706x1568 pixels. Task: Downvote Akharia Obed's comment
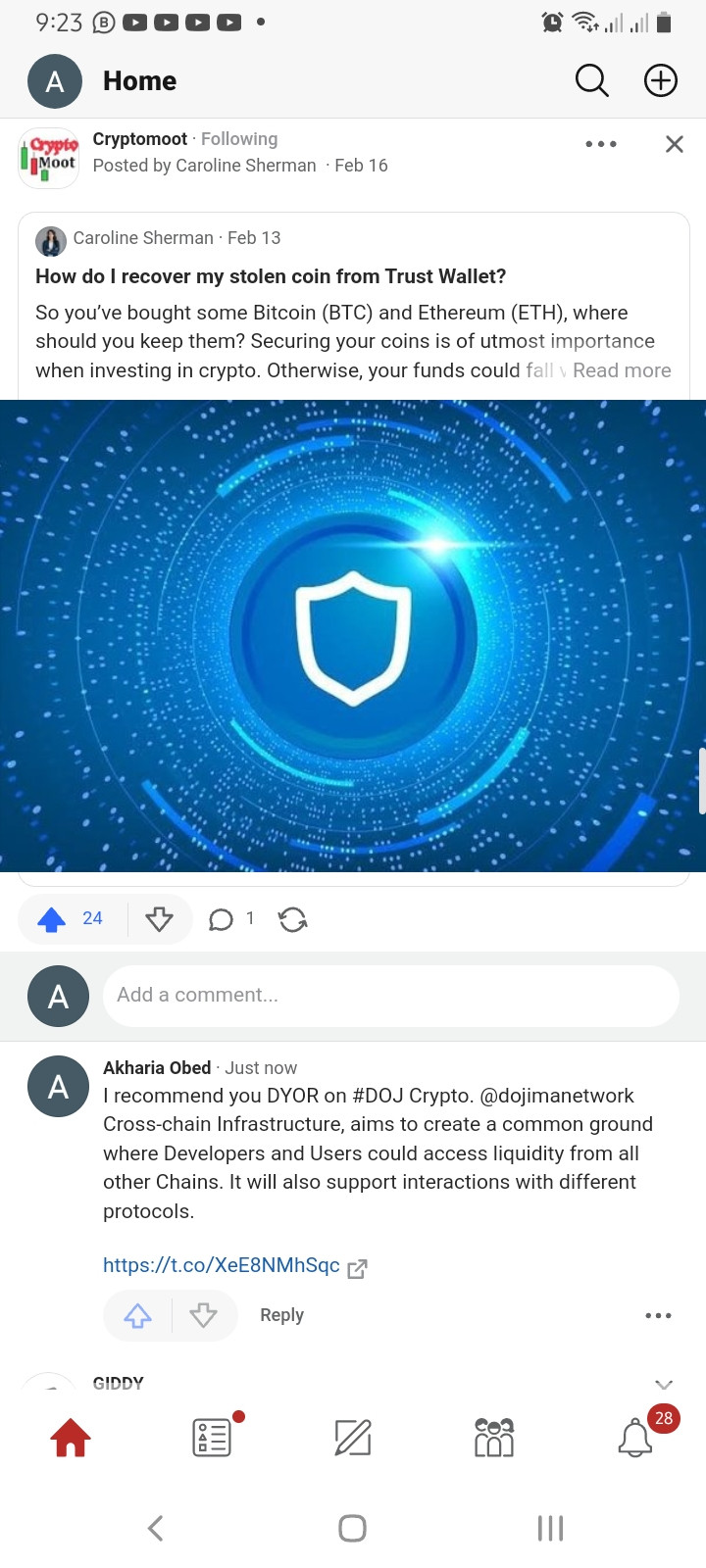(x=204, y=1315)
